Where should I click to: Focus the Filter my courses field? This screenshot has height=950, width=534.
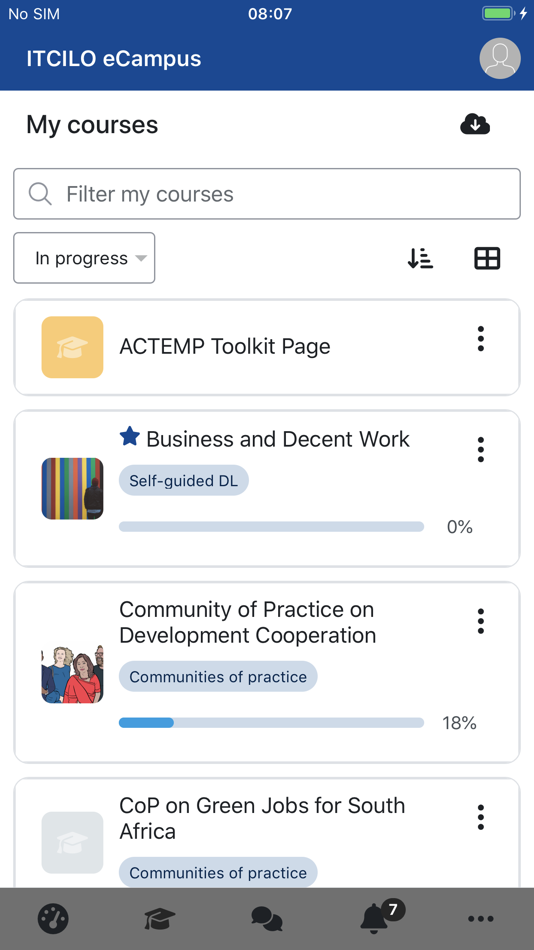point(267,194)
